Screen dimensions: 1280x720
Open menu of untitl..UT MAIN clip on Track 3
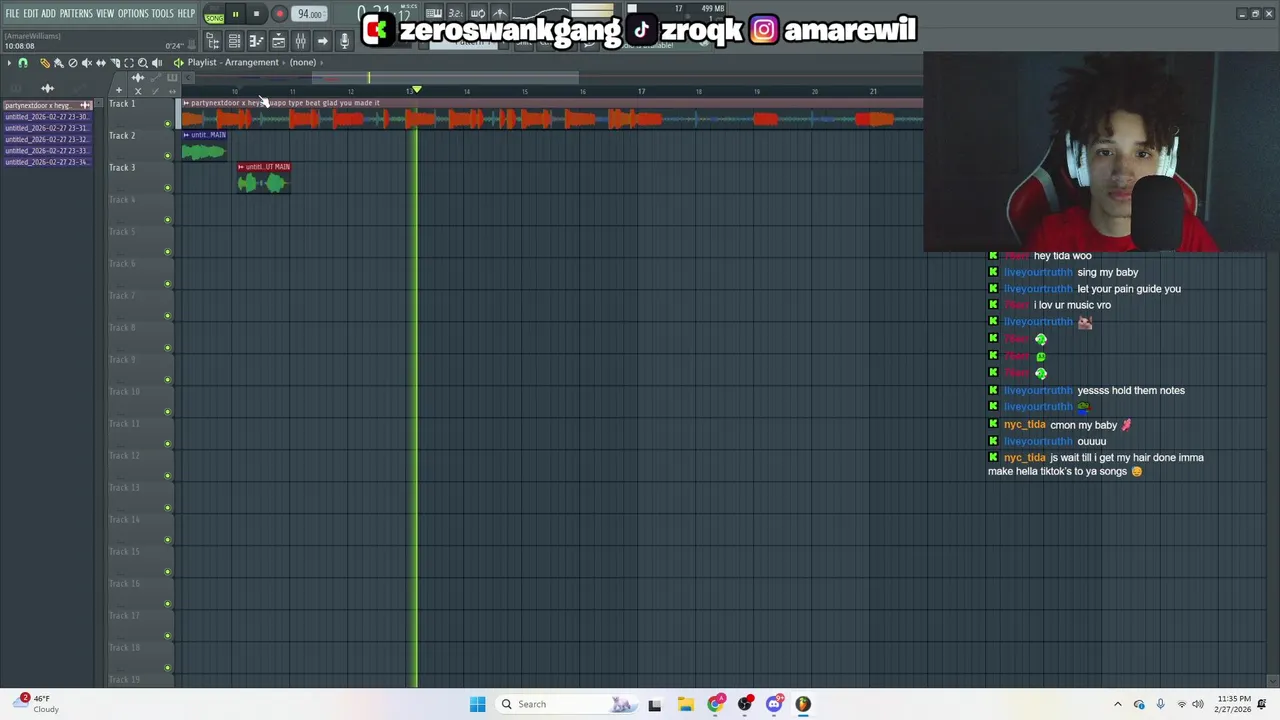coord(241,167)
